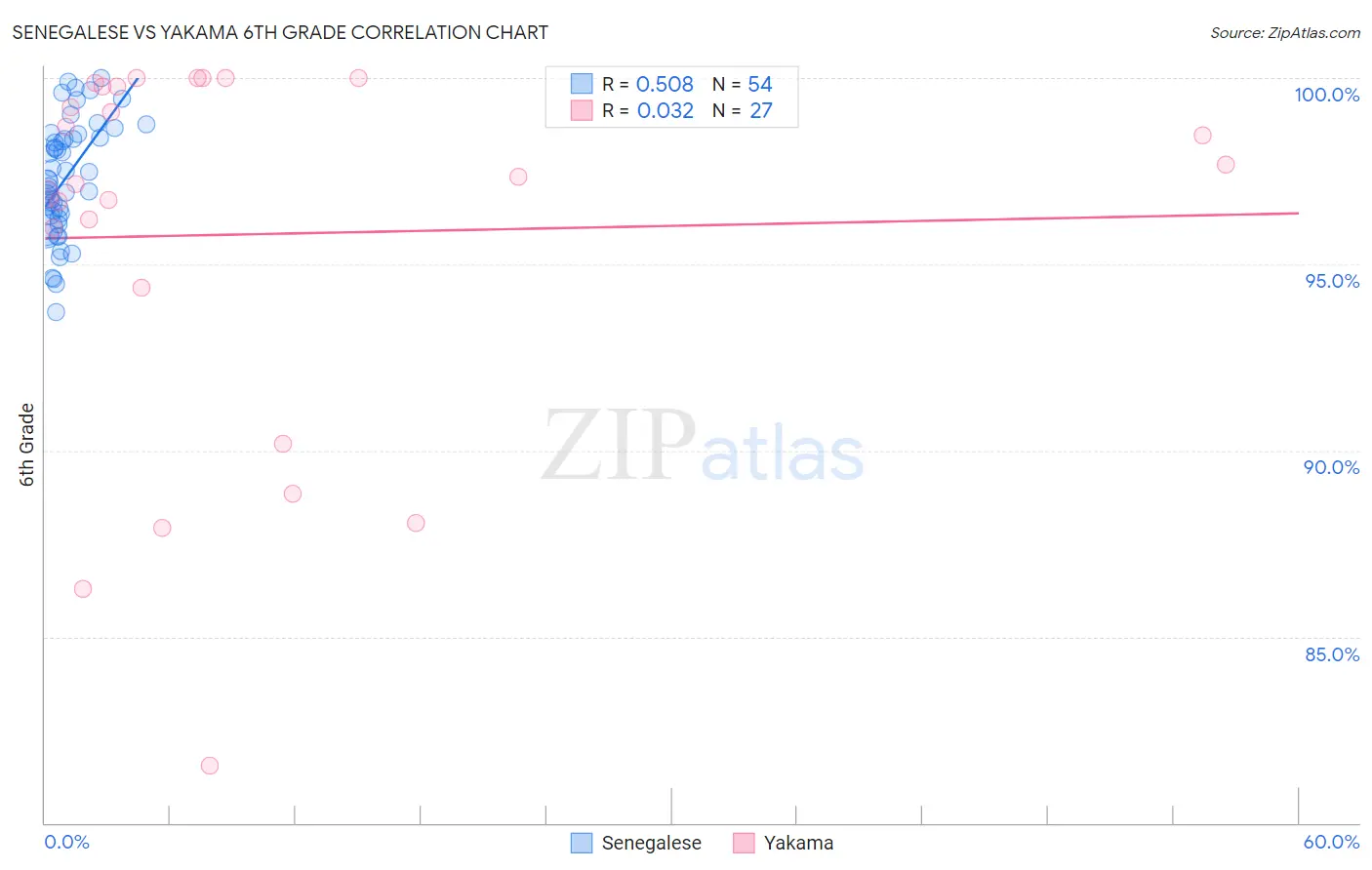Click the 6th Grade y-axis label
The width and height of the screenshot is (1372, 870).
pos(27,445)
